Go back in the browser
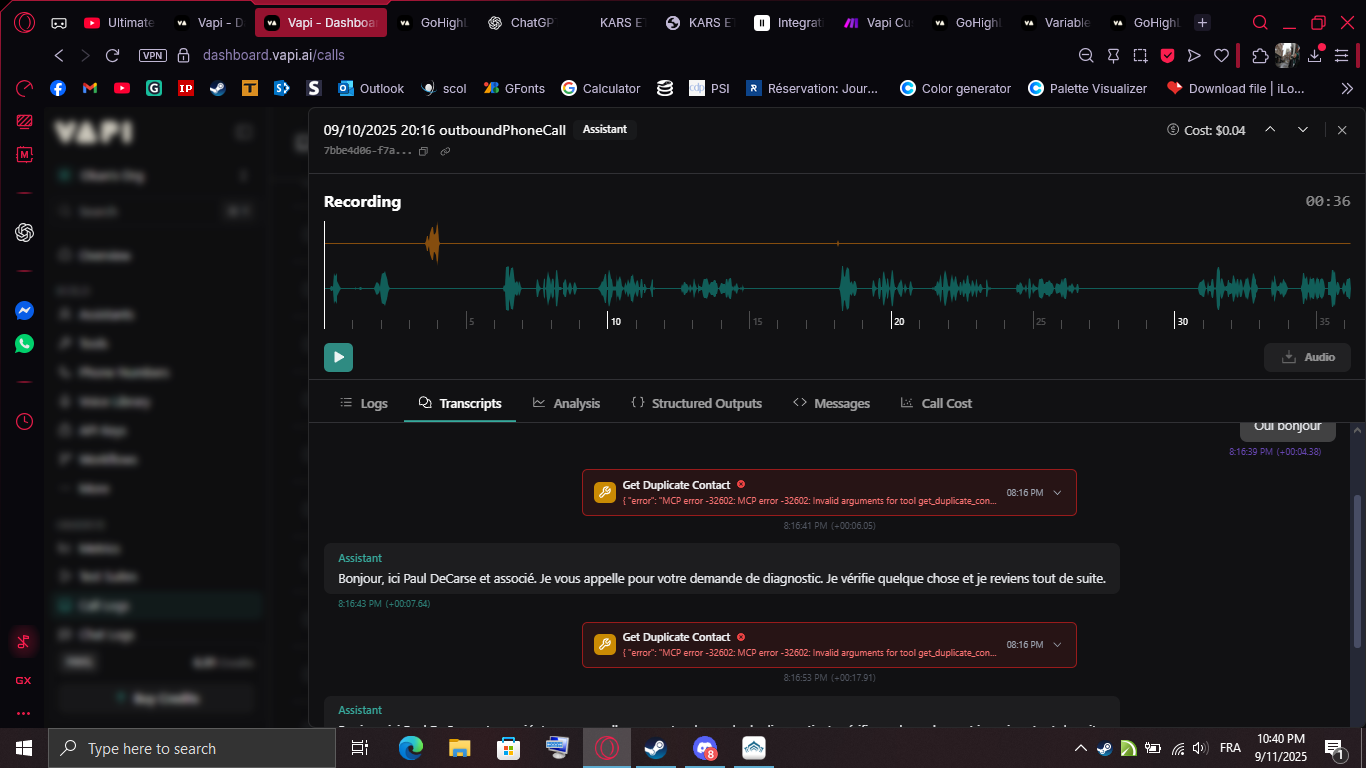The image size is (1366, 768). point(59,55)
